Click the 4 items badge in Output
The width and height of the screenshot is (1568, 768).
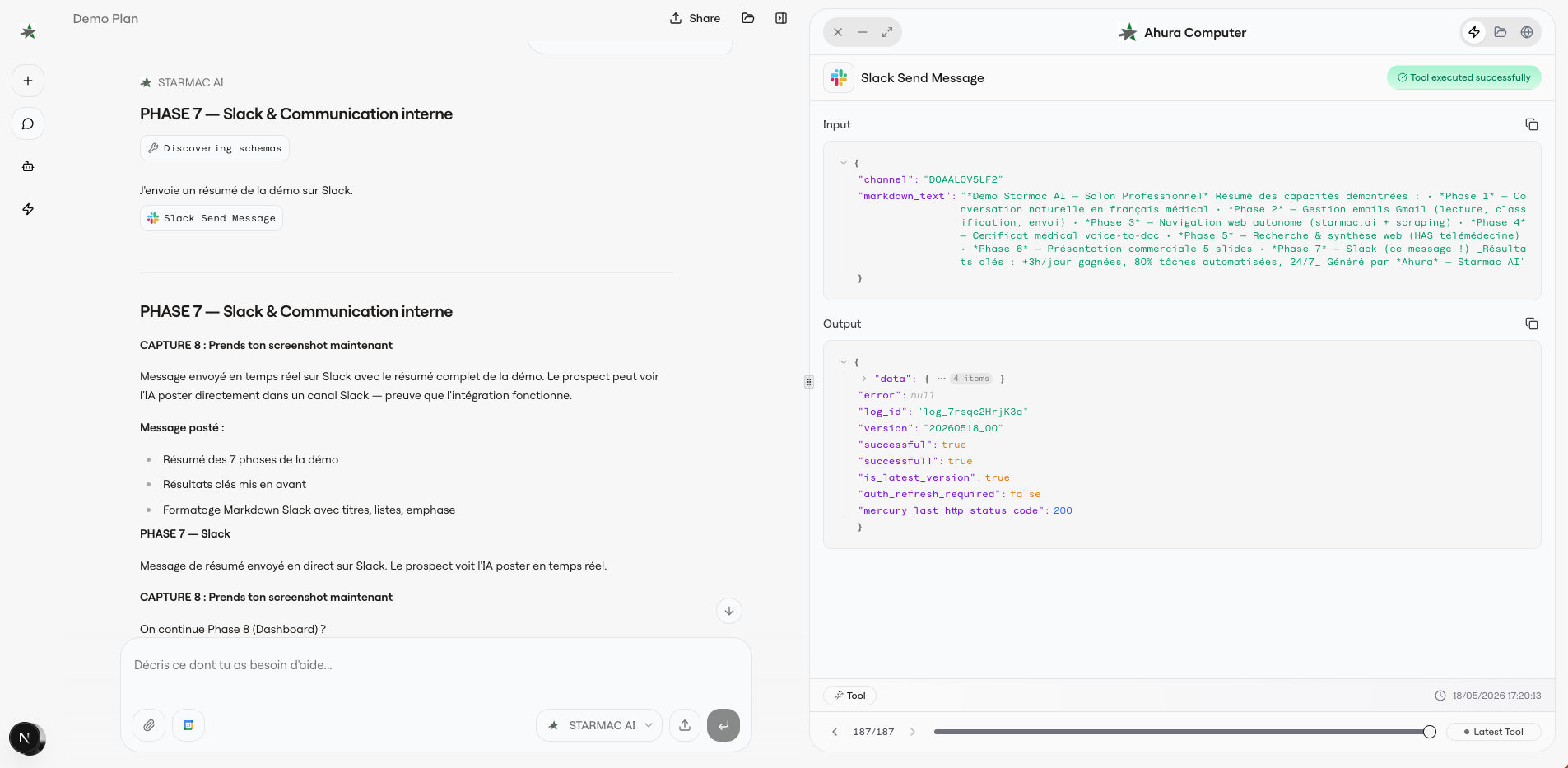click(x=971, y=379)
